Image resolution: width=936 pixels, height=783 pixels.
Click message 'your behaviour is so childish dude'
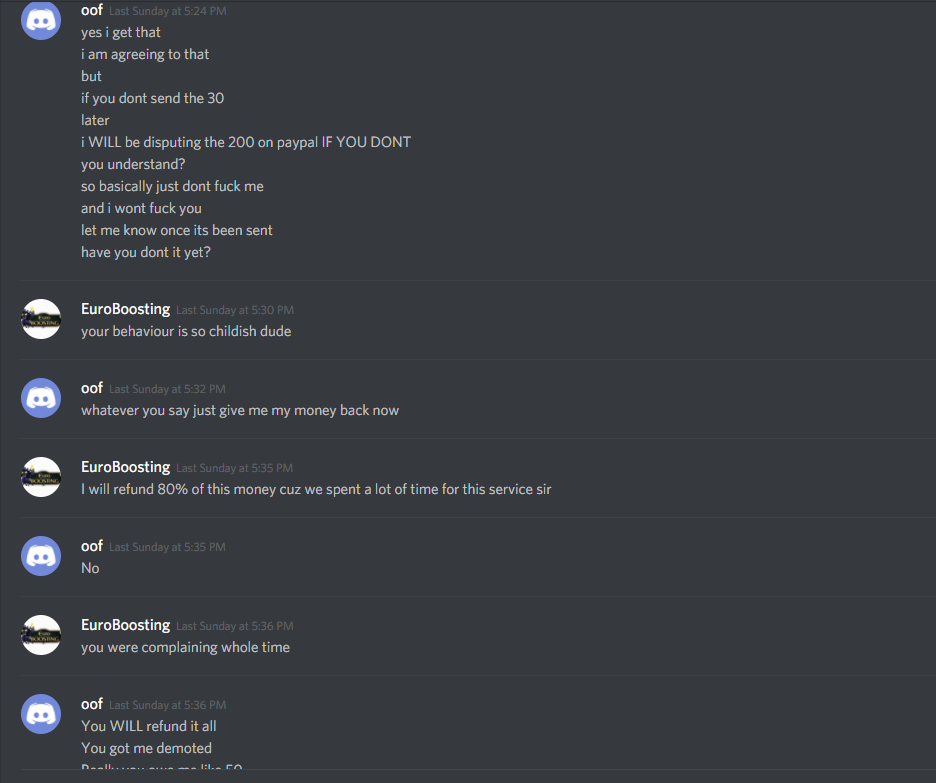coord(186,331)
